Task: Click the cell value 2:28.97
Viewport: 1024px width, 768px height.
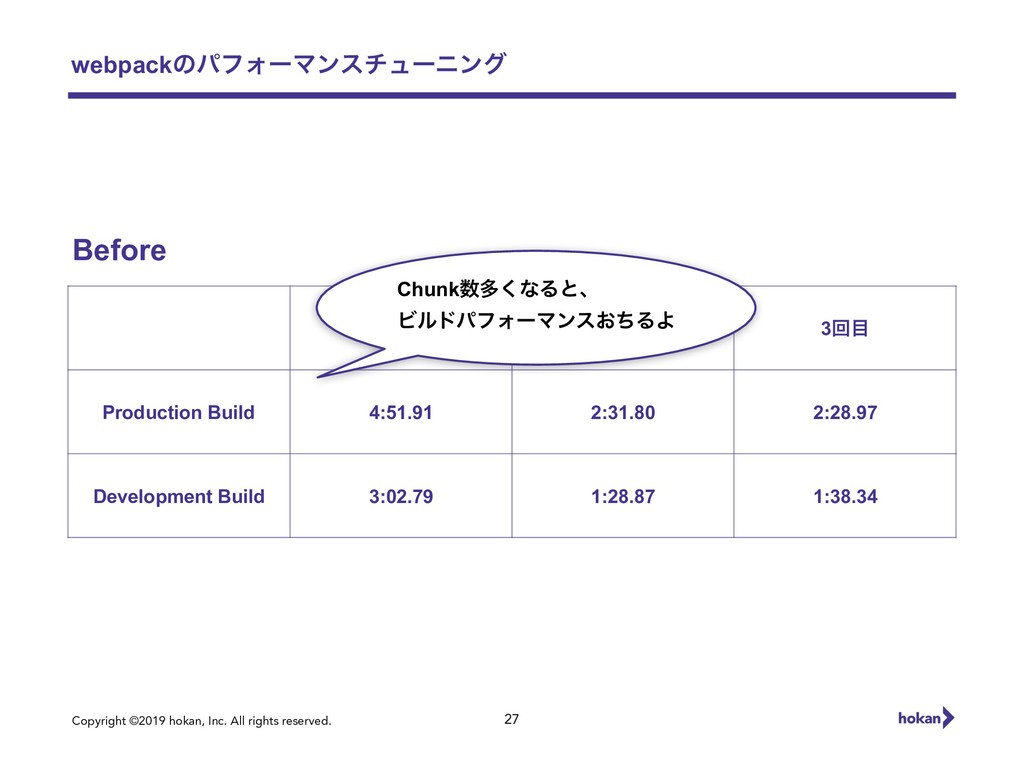Action: coord(845,412)
